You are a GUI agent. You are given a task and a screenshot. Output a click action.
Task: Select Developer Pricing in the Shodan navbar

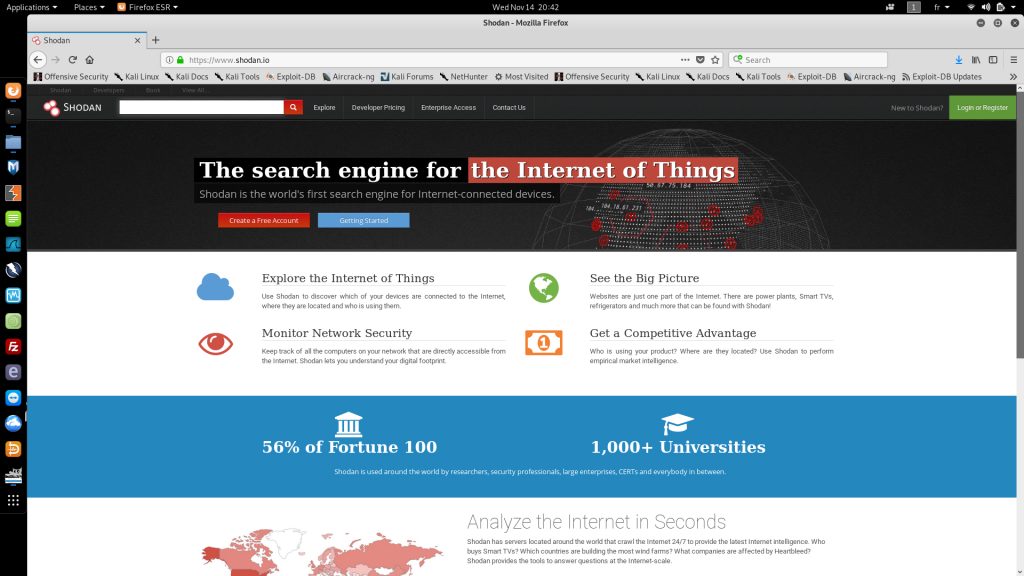click(378, 107)
